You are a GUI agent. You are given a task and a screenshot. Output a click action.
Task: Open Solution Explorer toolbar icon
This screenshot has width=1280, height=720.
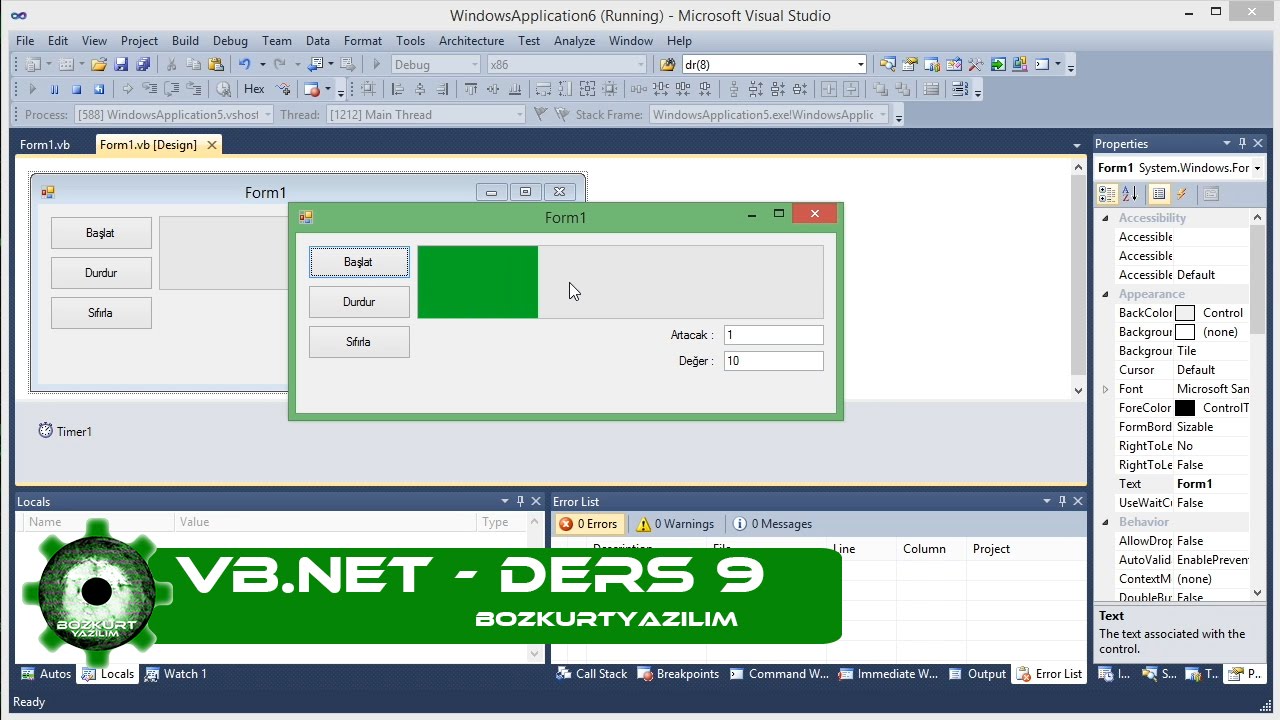click(x=887, y=64)
